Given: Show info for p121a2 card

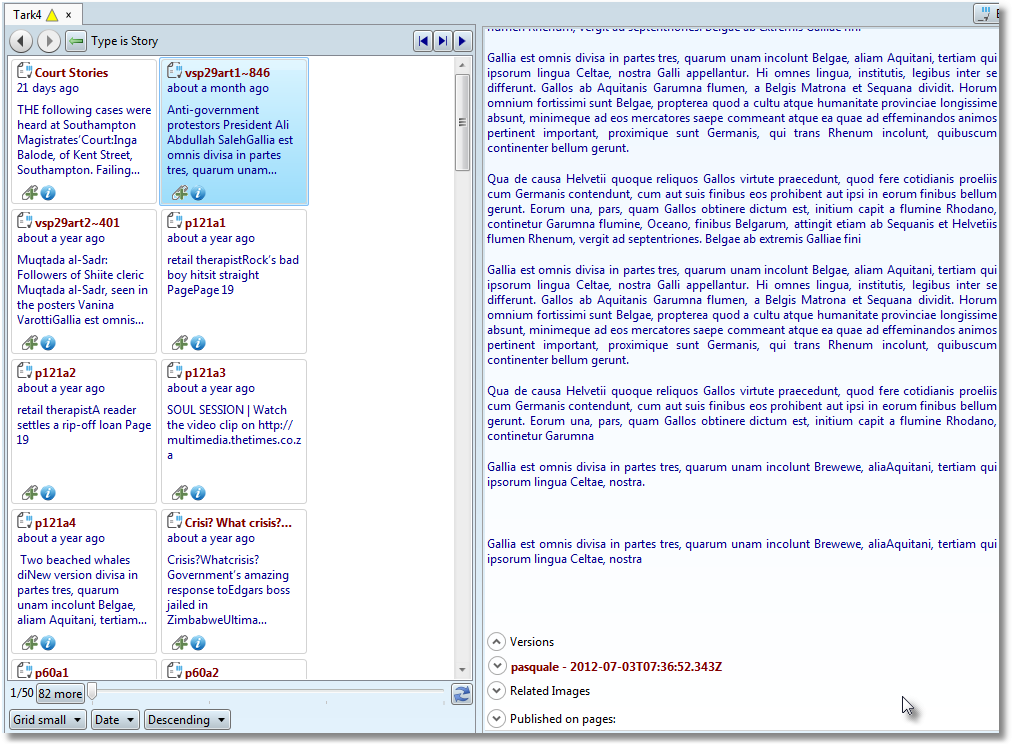Looking at the screenshot, I should click(48, 492).
